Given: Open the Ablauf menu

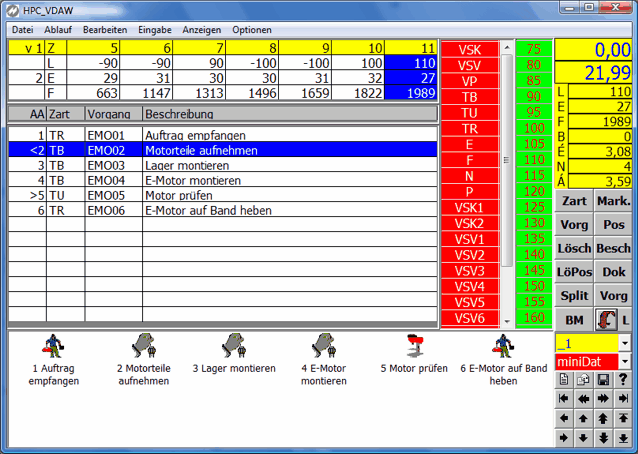Looking at the screenshot, I should (58, 30).
